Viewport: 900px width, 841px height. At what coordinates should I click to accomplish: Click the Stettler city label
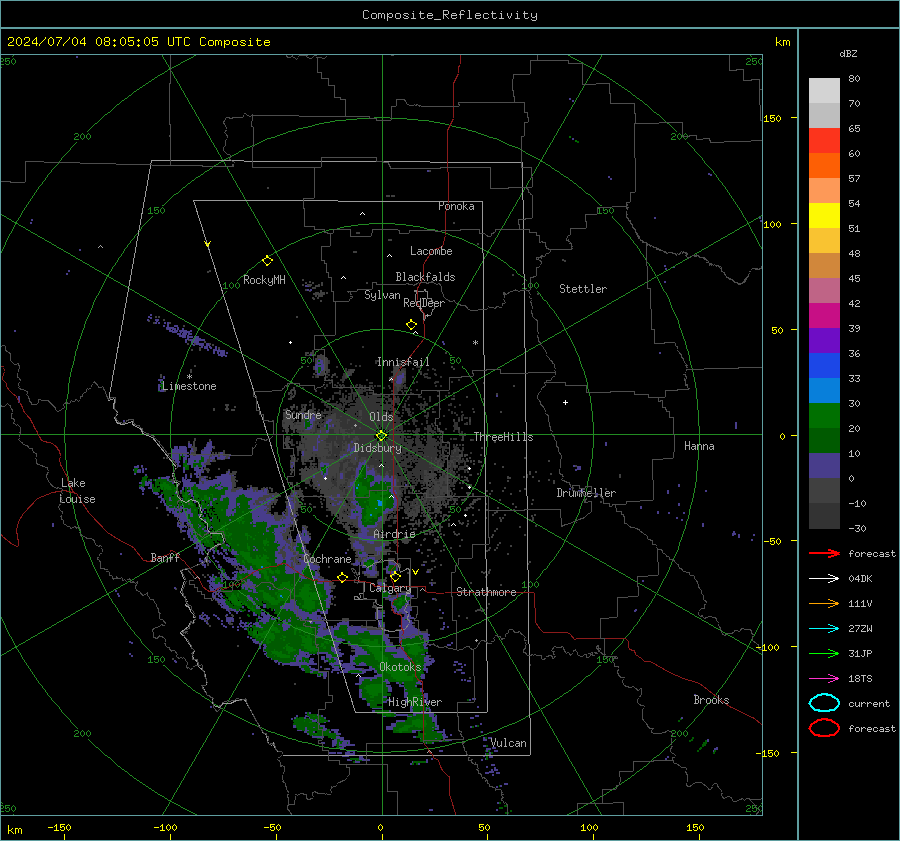[x=583, y=289]
